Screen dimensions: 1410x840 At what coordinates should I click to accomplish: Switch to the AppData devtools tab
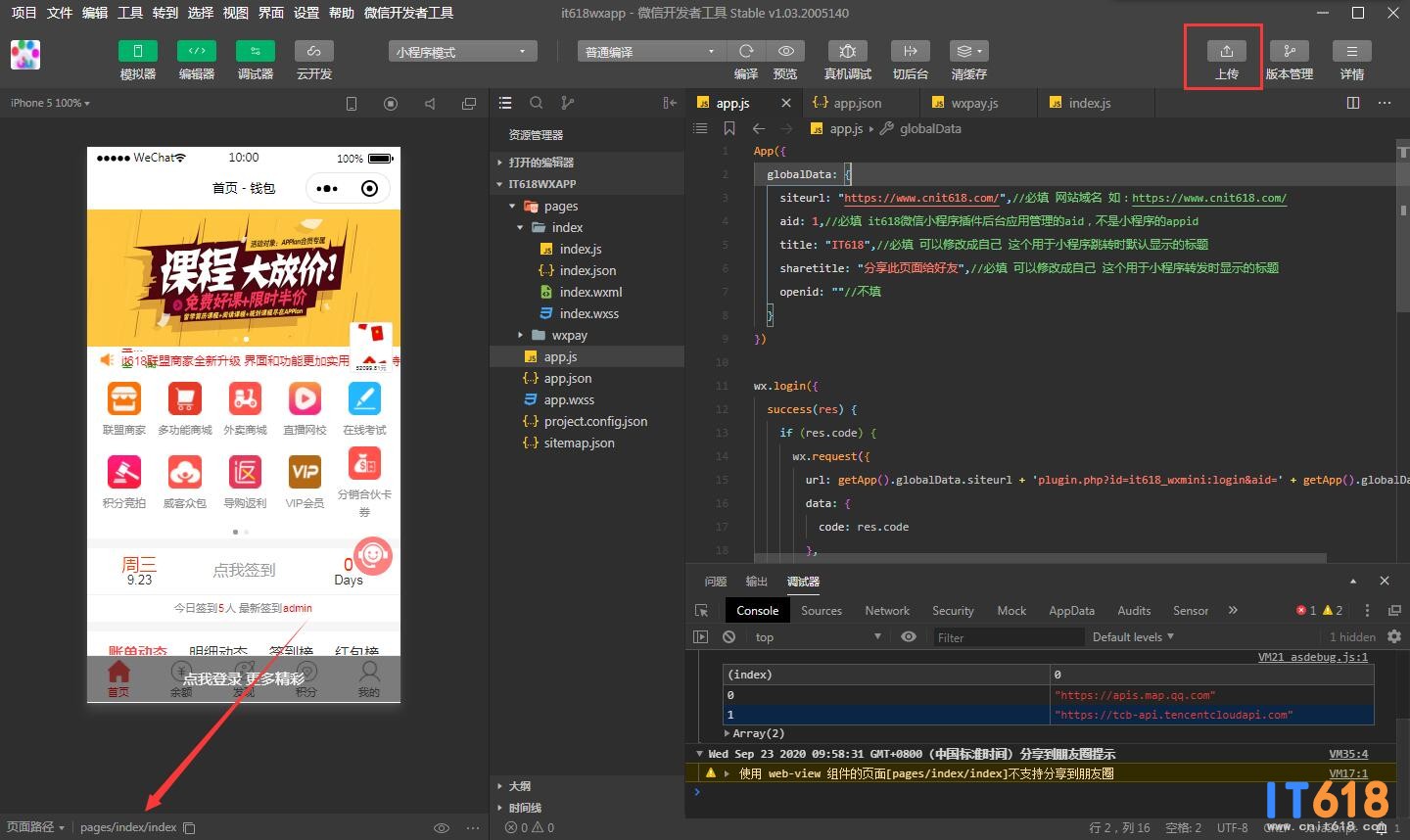[1071, 610]
